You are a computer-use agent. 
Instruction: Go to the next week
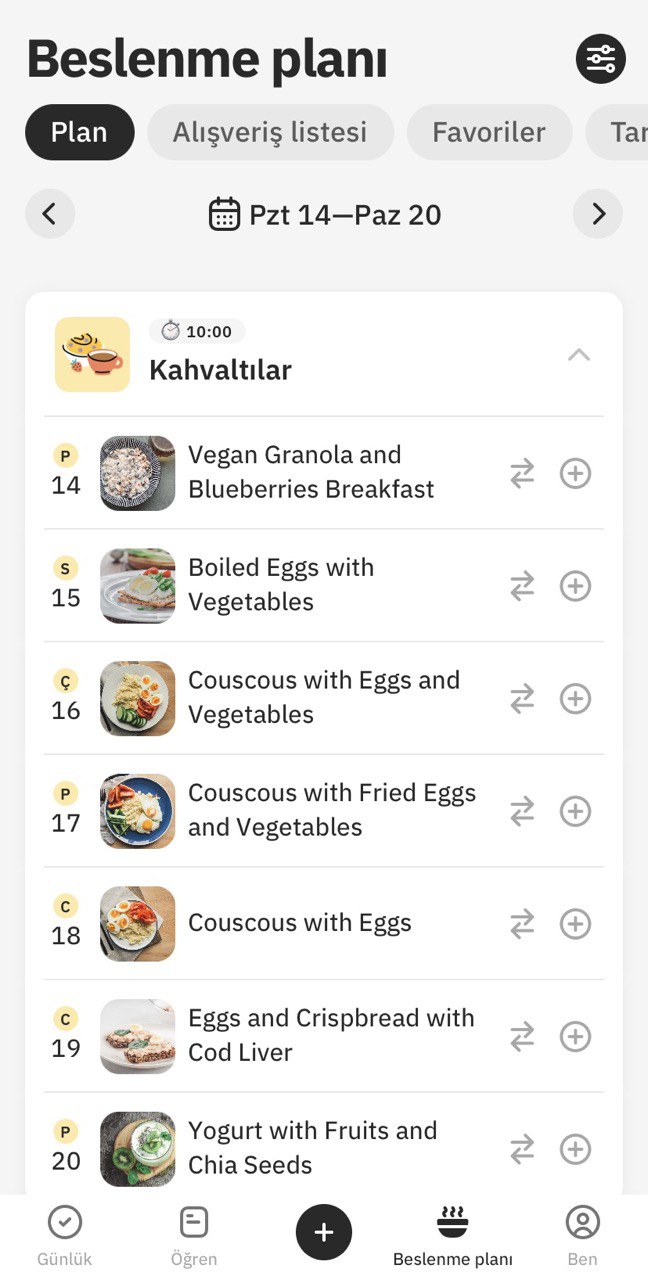tap(598, 214)
